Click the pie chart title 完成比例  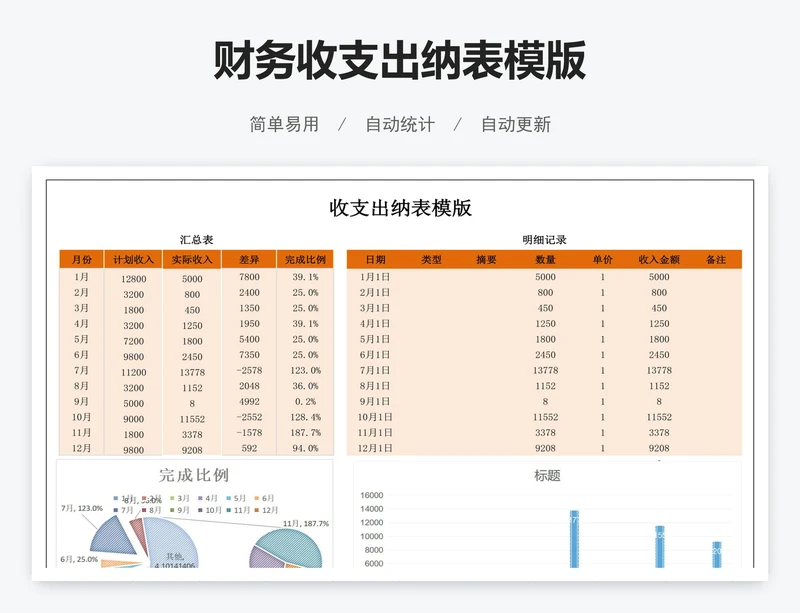click(194, 475)
